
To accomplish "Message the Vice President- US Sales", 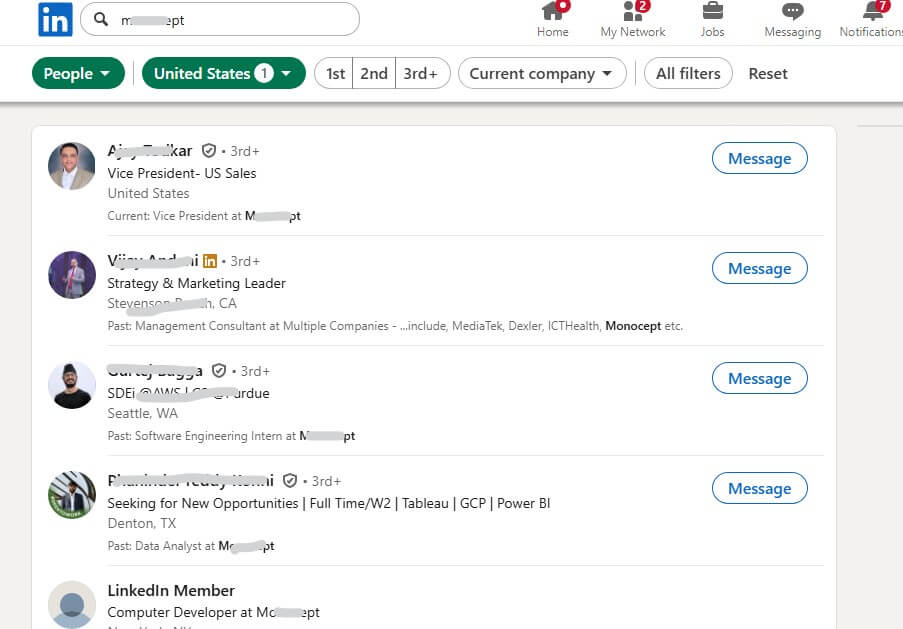I will click(x=760, y=158).
